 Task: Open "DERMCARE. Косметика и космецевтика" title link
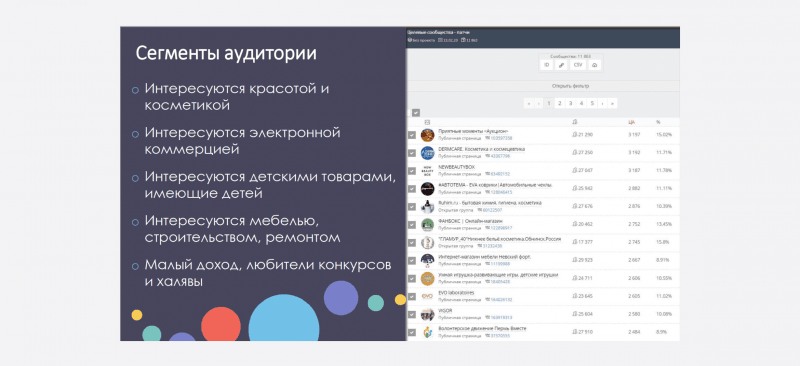click(481, 149)
